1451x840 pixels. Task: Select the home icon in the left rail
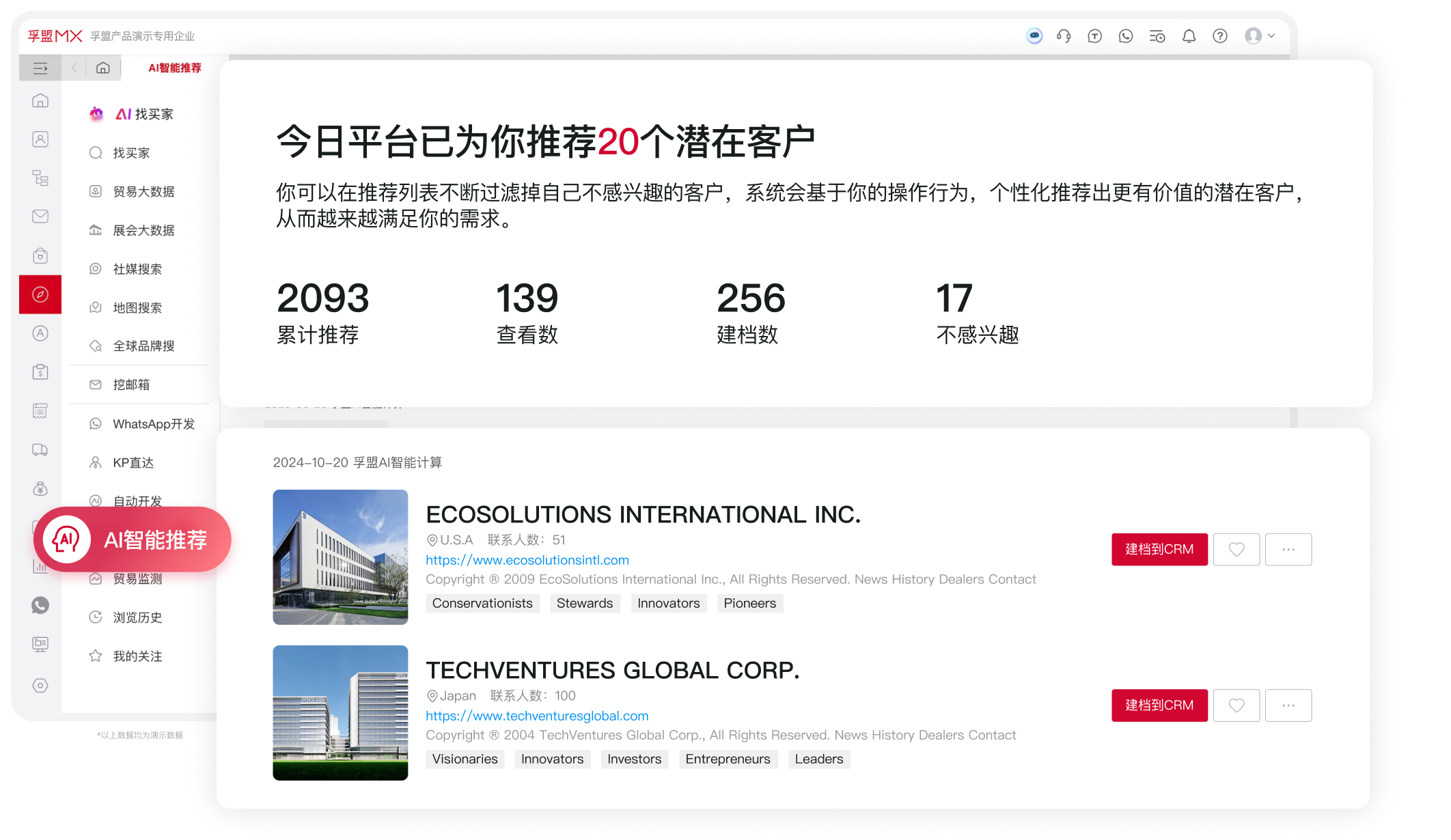pyautogui.click(x=40, y=100)
